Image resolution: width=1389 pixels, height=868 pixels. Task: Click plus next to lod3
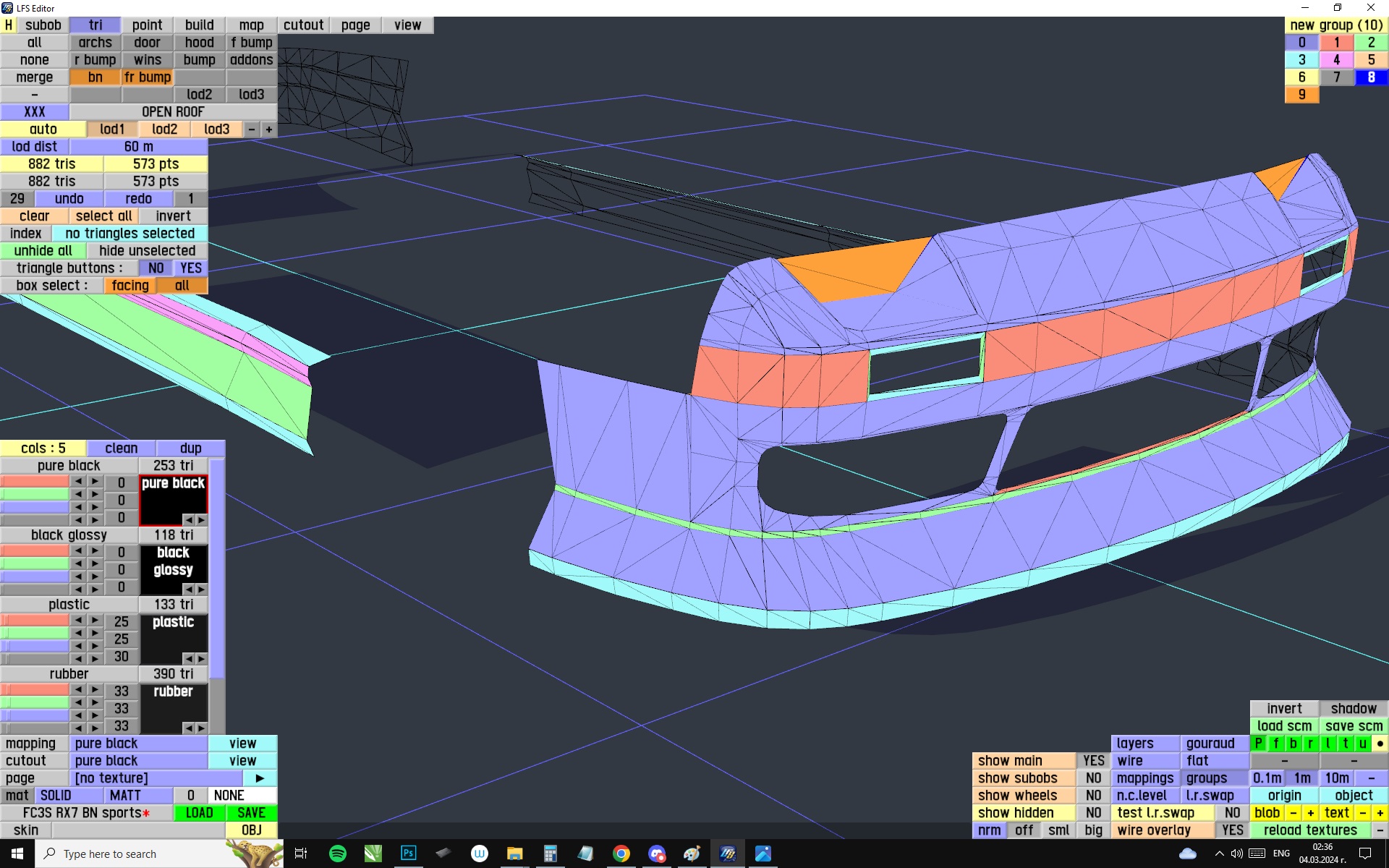click(x=269, y=129)
